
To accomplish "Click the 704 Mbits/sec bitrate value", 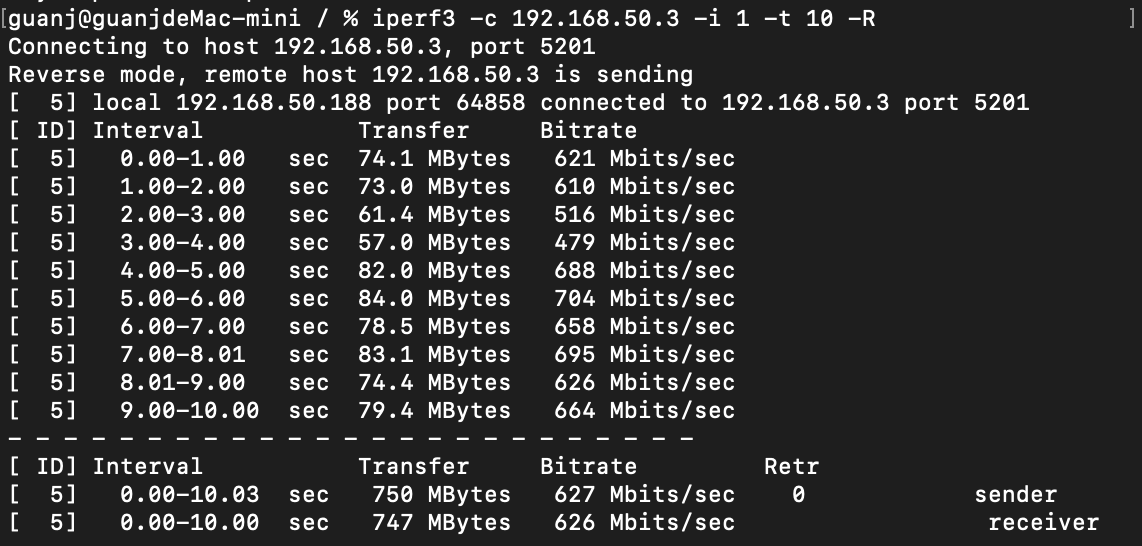I will (x=644, y=298).
